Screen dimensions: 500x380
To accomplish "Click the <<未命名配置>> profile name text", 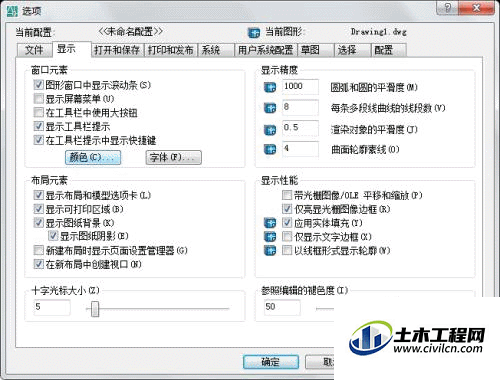I will tap(131, 32).
